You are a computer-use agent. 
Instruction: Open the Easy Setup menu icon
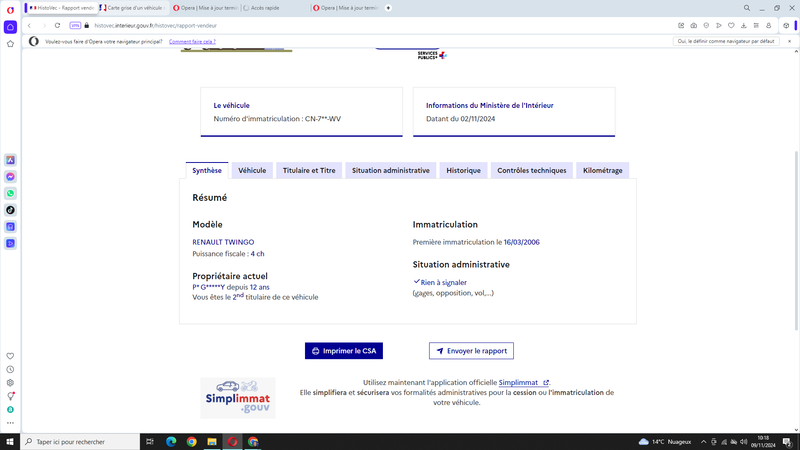[756, 26]
